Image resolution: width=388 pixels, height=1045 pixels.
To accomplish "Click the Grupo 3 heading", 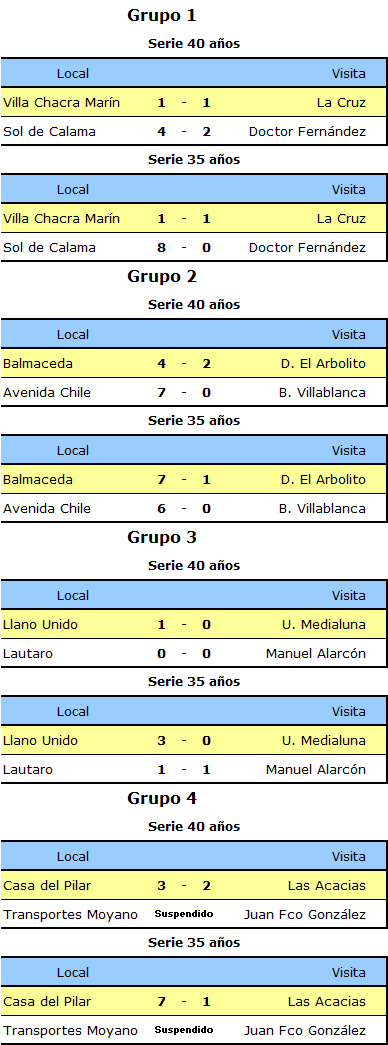I will (162, 537).
